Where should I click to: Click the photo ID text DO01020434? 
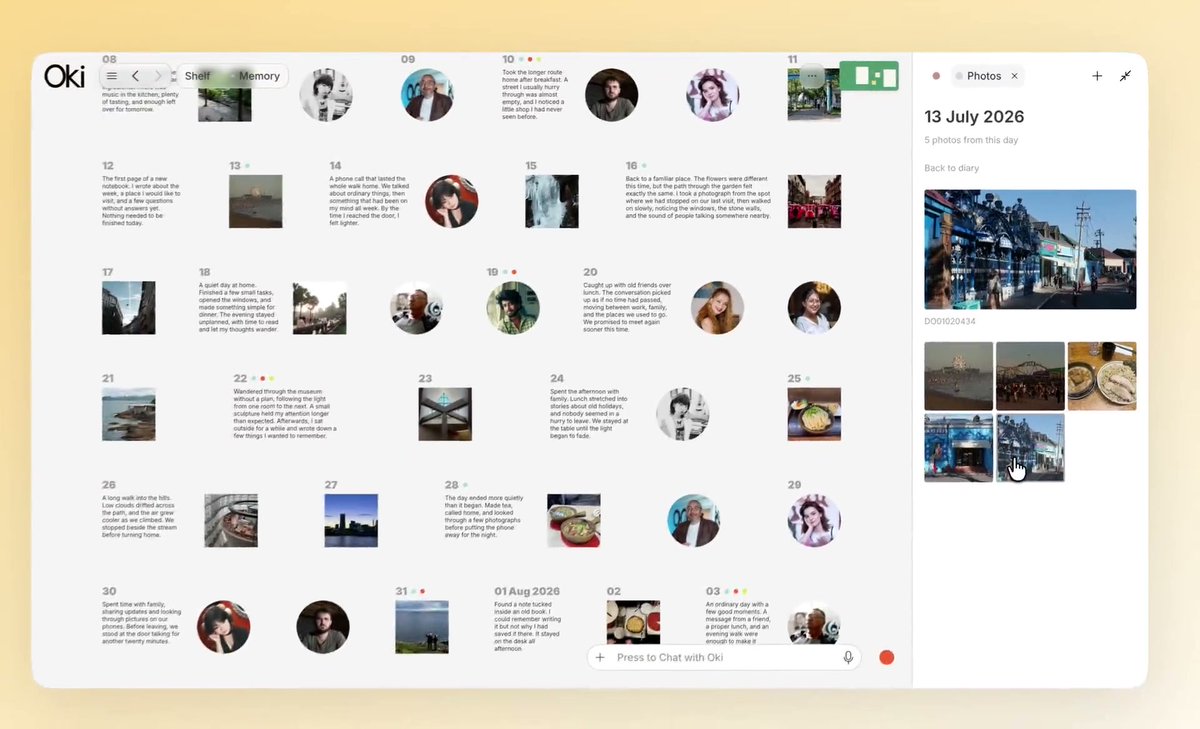pos(950,321)
